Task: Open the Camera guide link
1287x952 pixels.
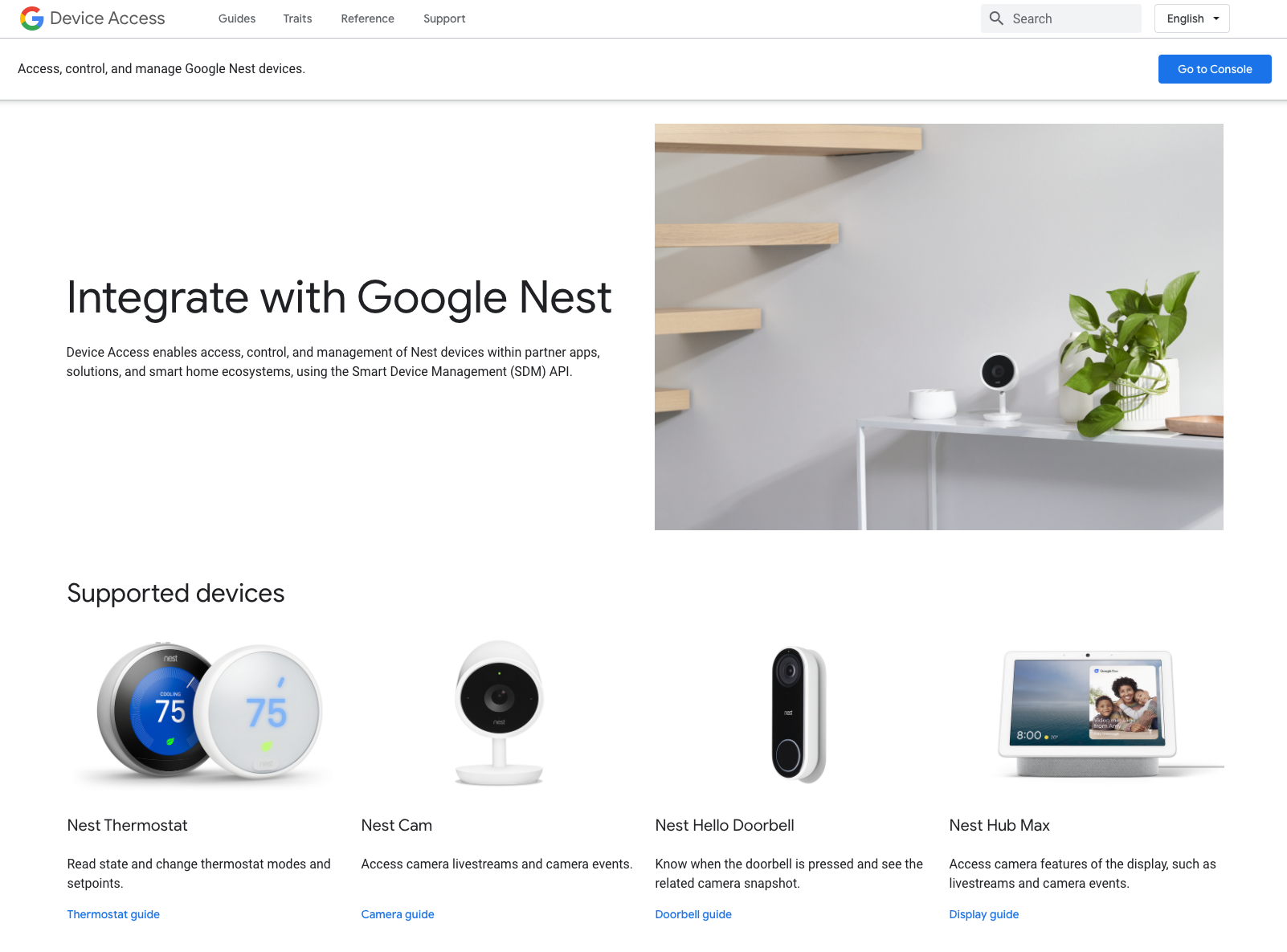Action: pos(398,914)
